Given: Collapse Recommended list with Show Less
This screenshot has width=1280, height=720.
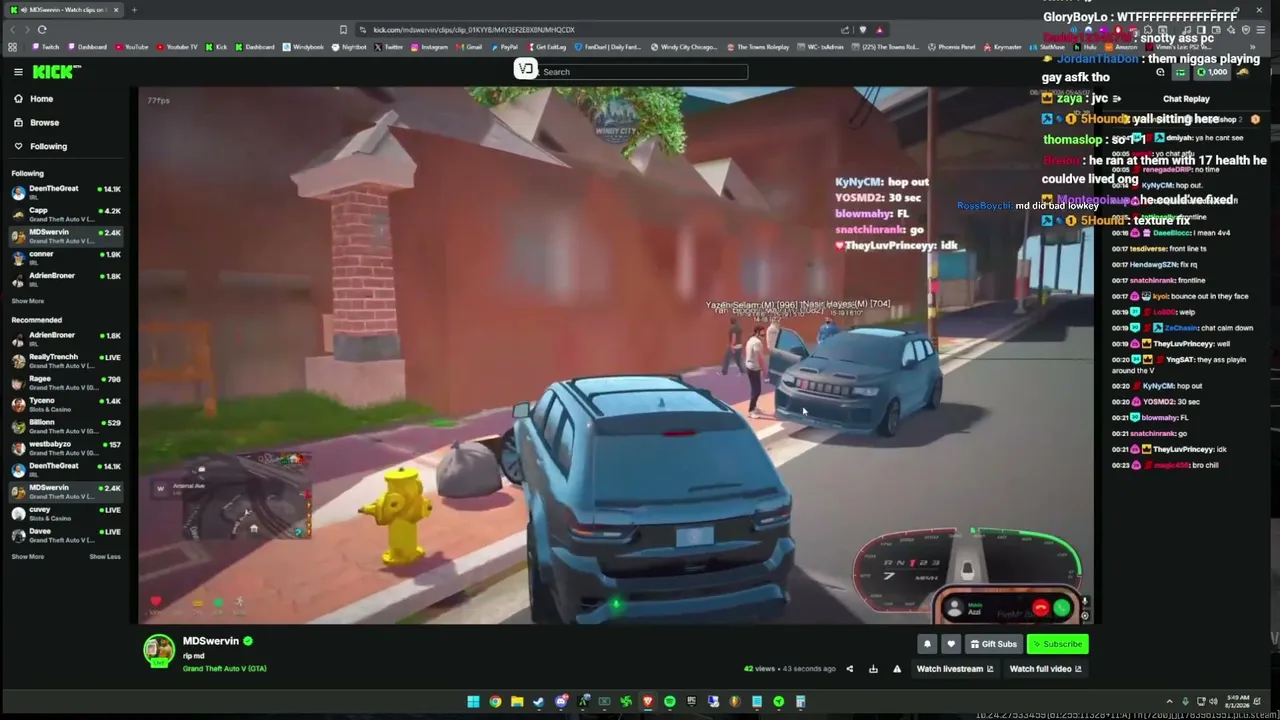Looking at the screenshot, I should [105, 557].
